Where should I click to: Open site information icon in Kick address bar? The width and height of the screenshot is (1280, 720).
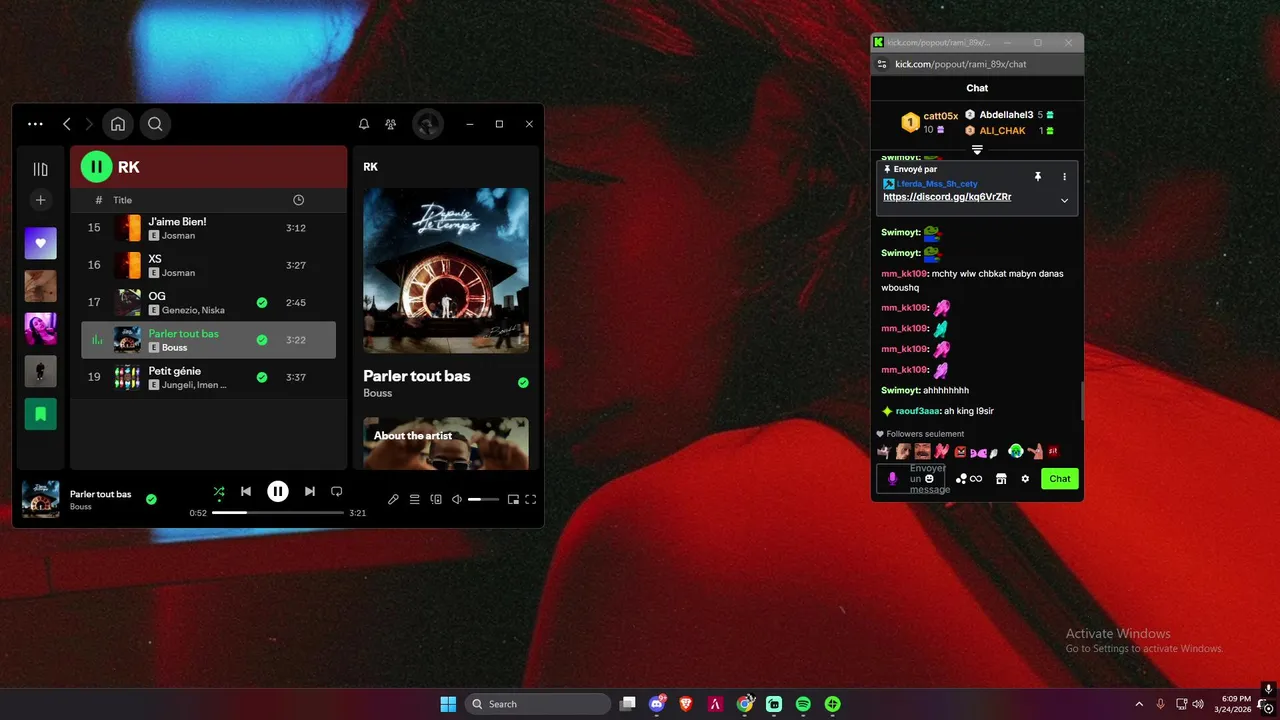[882, 64]
